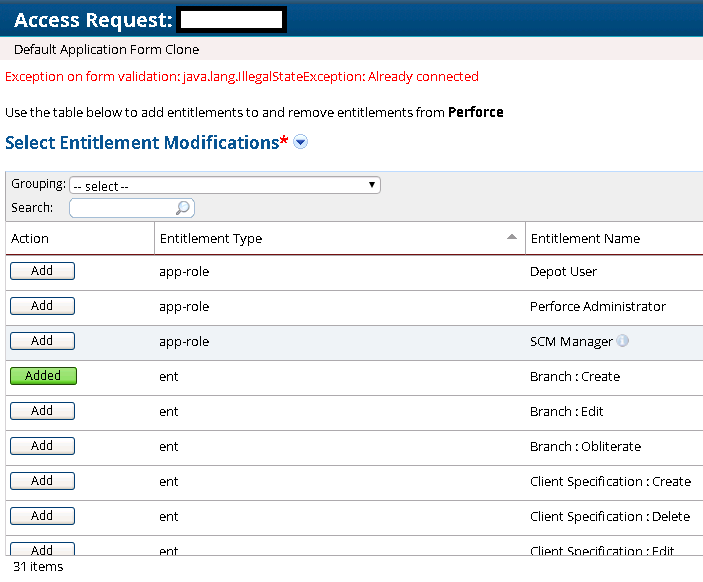Open the Grouping select dropdown

point(225,185)
